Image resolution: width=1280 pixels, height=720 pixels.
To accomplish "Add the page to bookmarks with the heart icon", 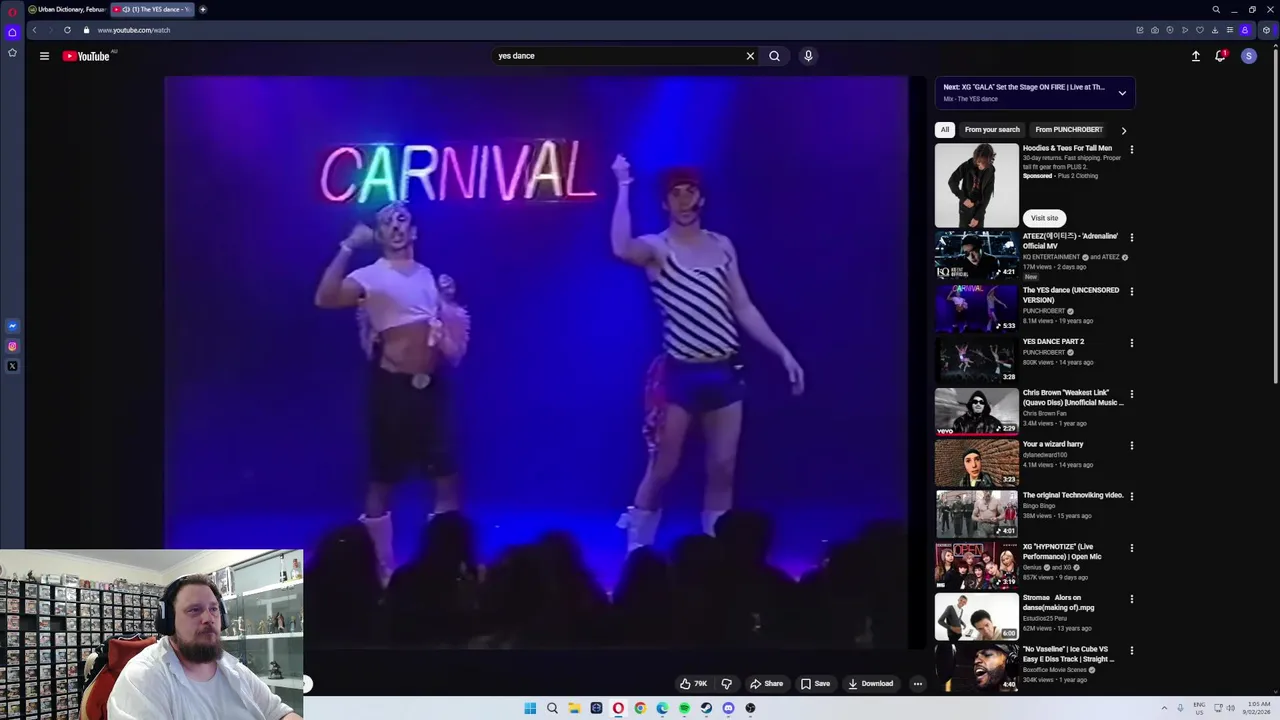I will pyautogui.click(x=1200, y=30).
